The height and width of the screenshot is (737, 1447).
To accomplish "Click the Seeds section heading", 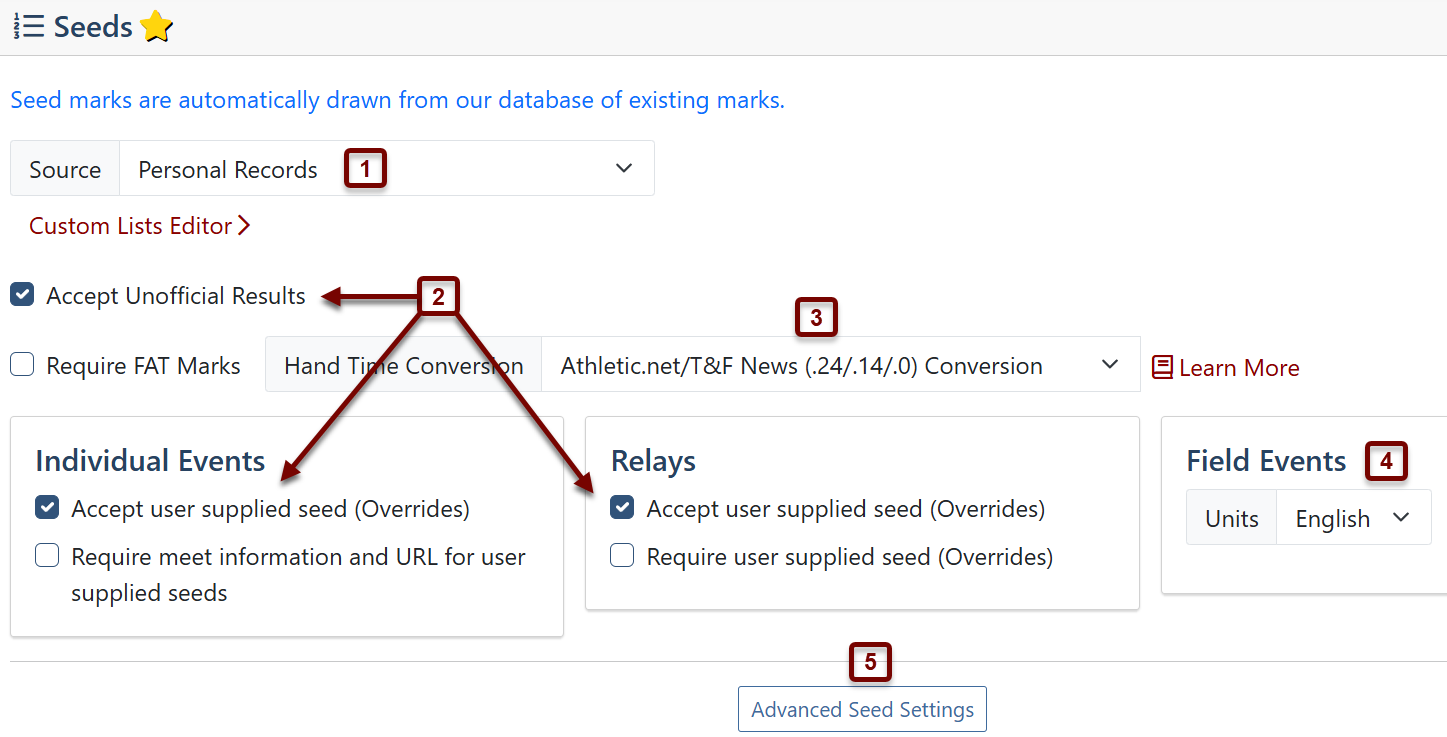I will click(93, 27).
